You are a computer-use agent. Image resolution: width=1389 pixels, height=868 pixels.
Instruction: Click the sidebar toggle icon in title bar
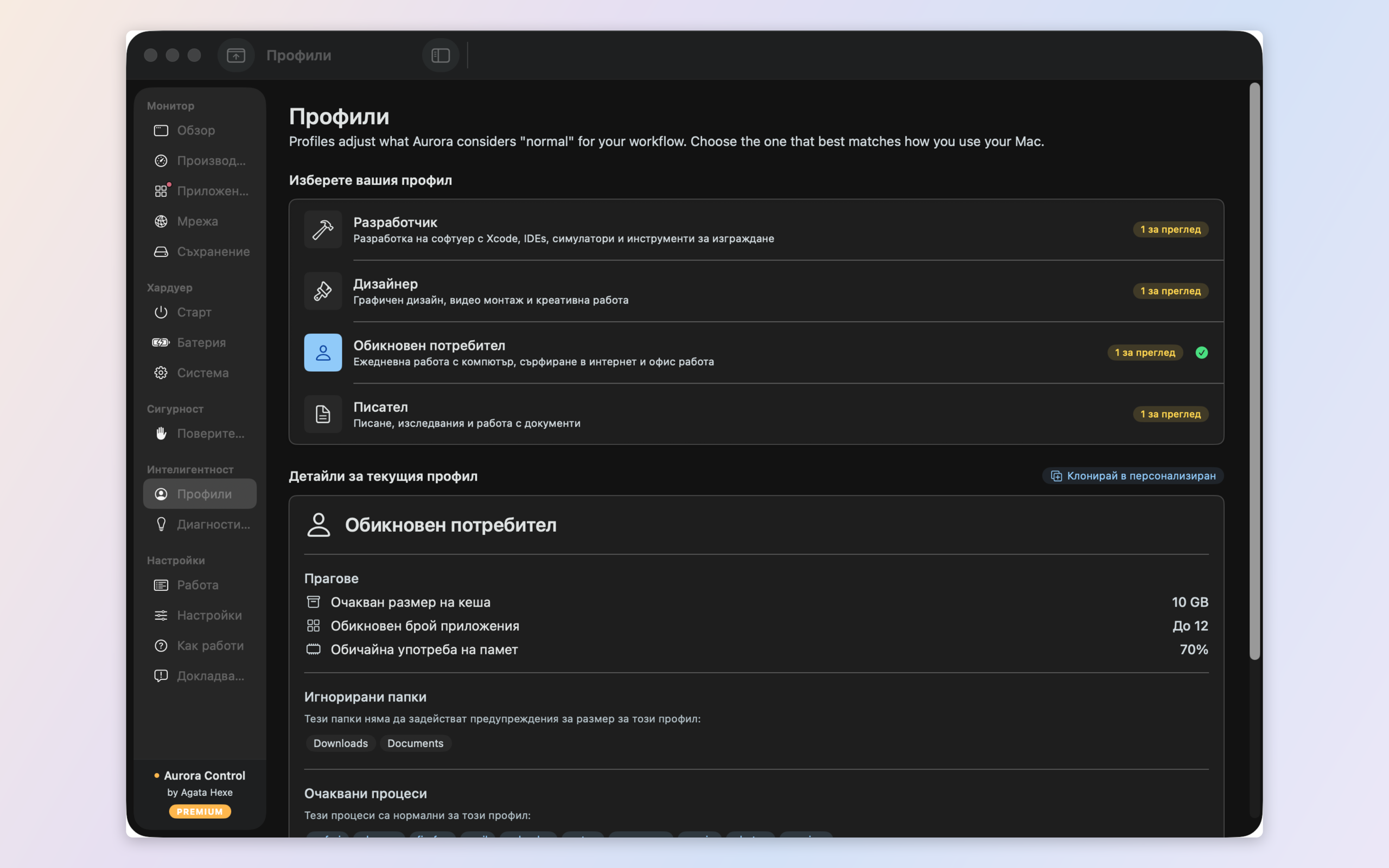click(x=440, y=55)
